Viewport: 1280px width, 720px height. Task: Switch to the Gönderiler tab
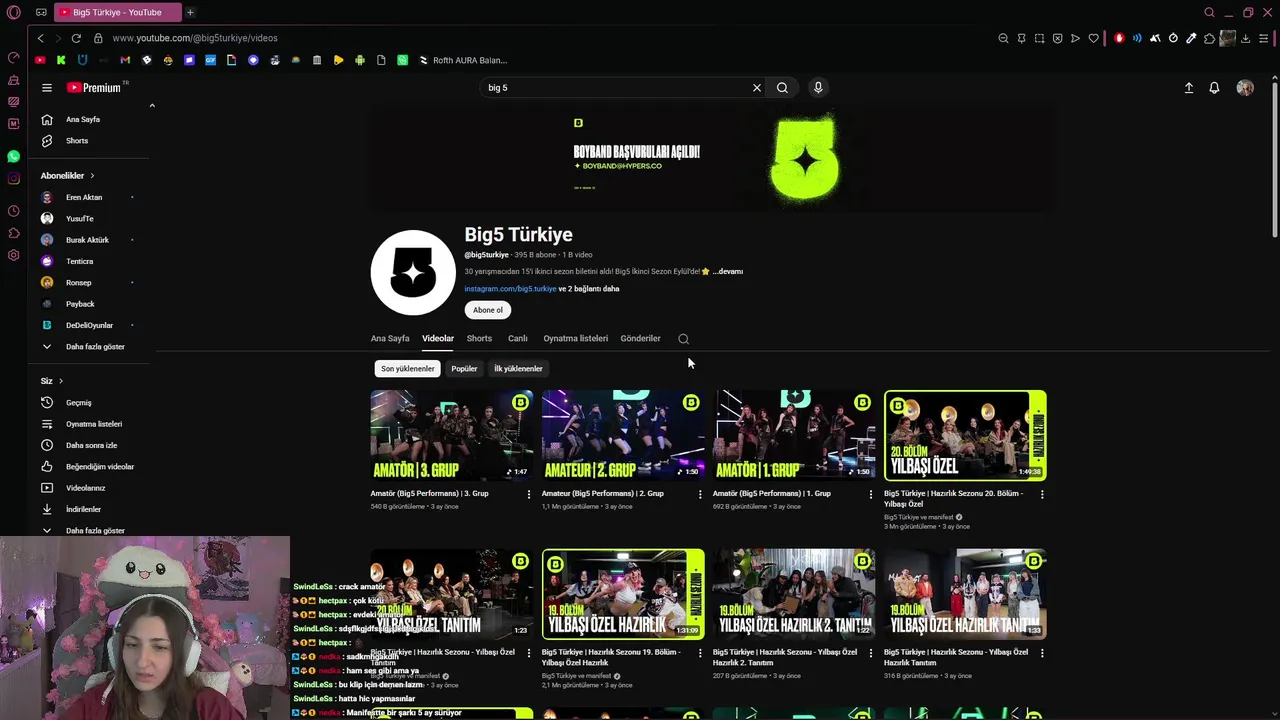tap(640, 338)
